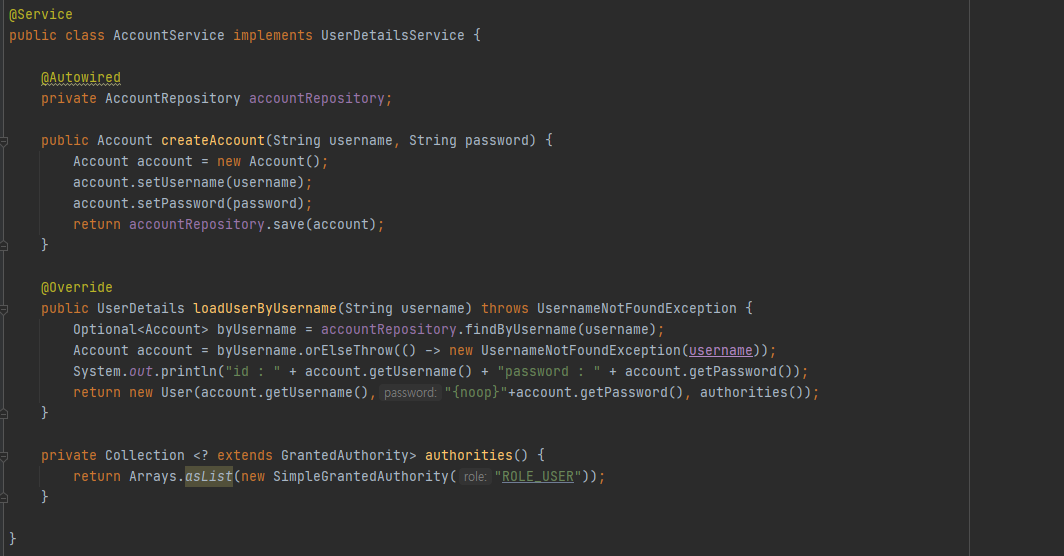The width and height of the screenshot is (1064, 556).
Task: Collapse the authorities method fold marker
Action: coord(3,456)
